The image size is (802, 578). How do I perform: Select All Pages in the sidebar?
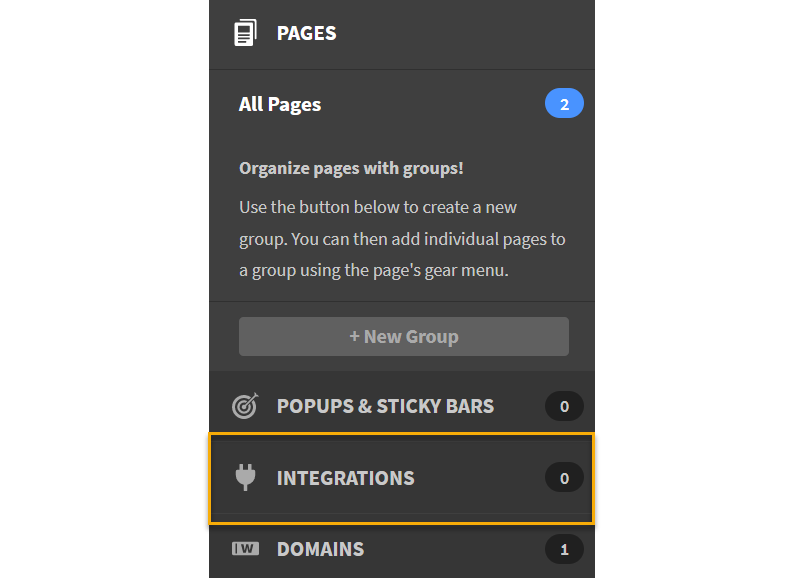pyautogui.click(x=280, y=104)
